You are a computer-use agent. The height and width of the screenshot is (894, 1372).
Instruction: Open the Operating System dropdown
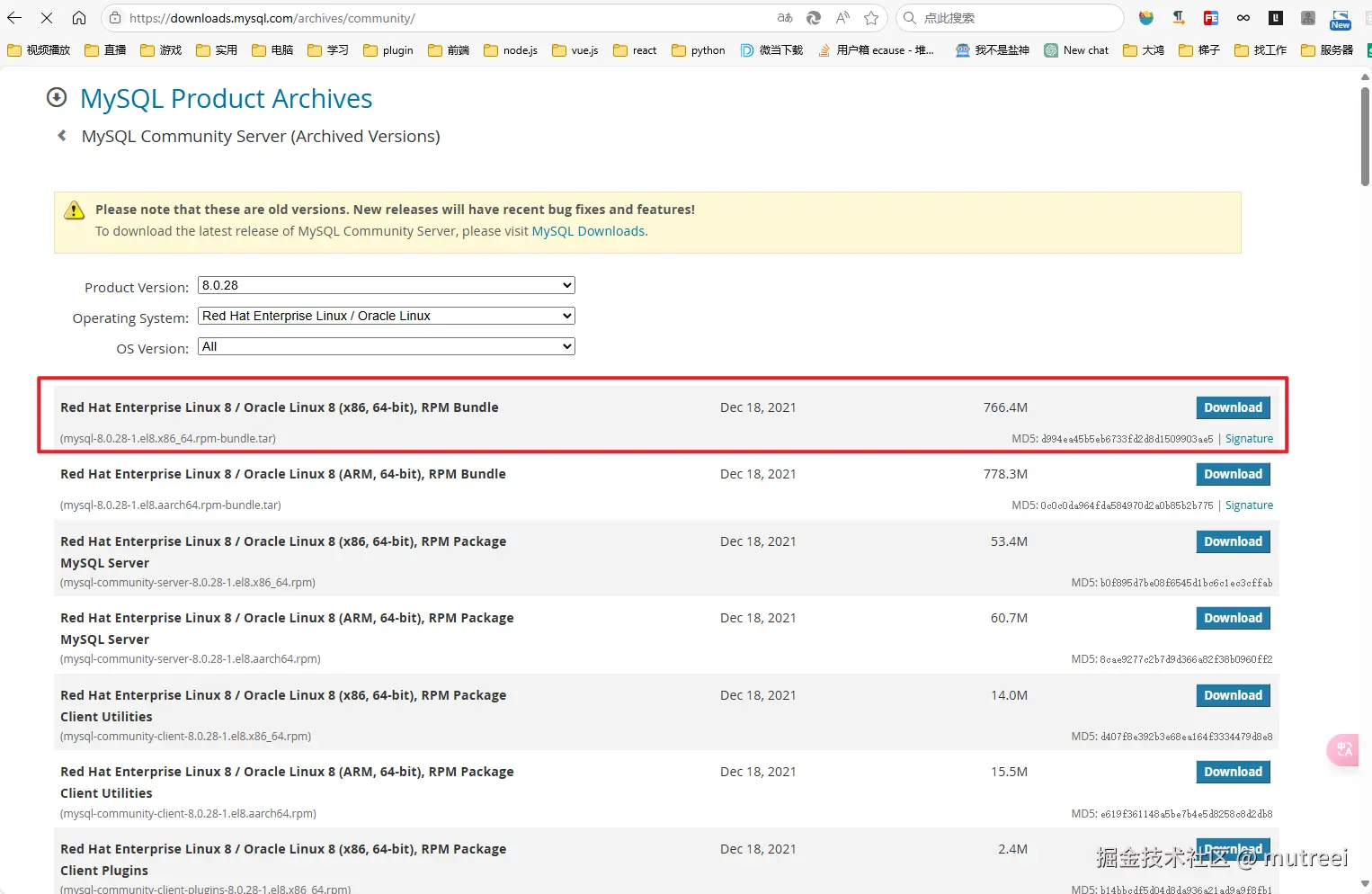coord(387,316)
